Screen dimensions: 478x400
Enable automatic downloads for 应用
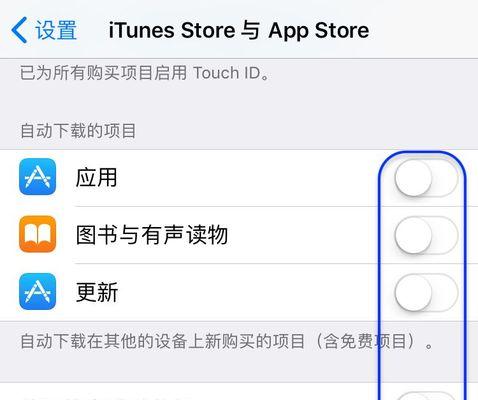(x=426, y=178)
